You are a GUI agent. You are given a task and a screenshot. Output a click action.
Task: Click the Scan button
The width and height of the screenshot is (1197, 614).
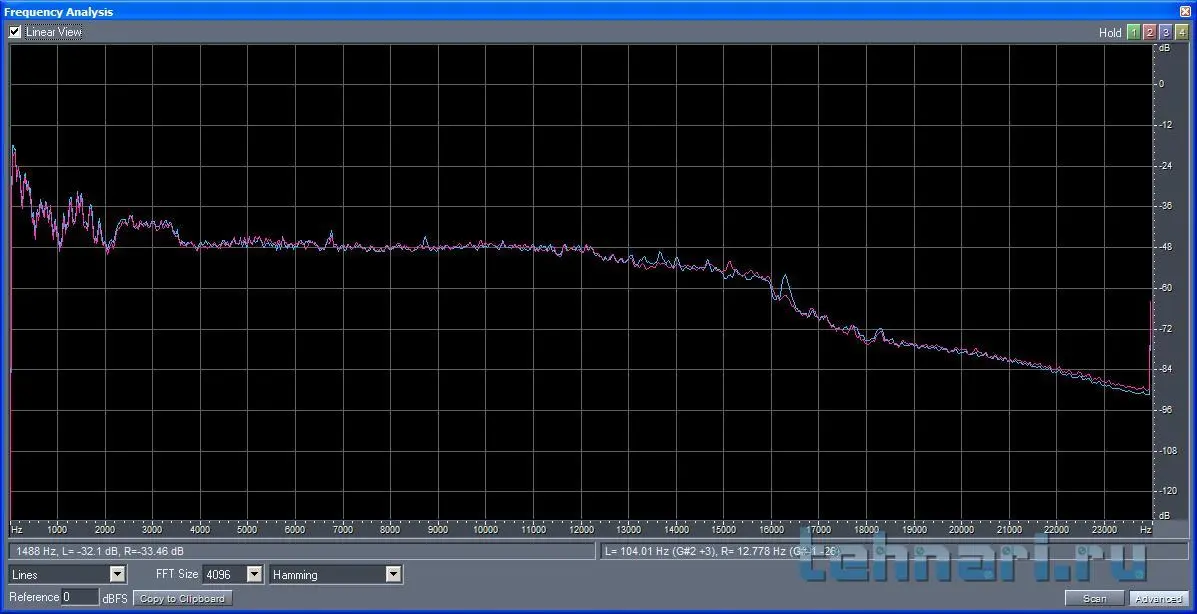1094,598
